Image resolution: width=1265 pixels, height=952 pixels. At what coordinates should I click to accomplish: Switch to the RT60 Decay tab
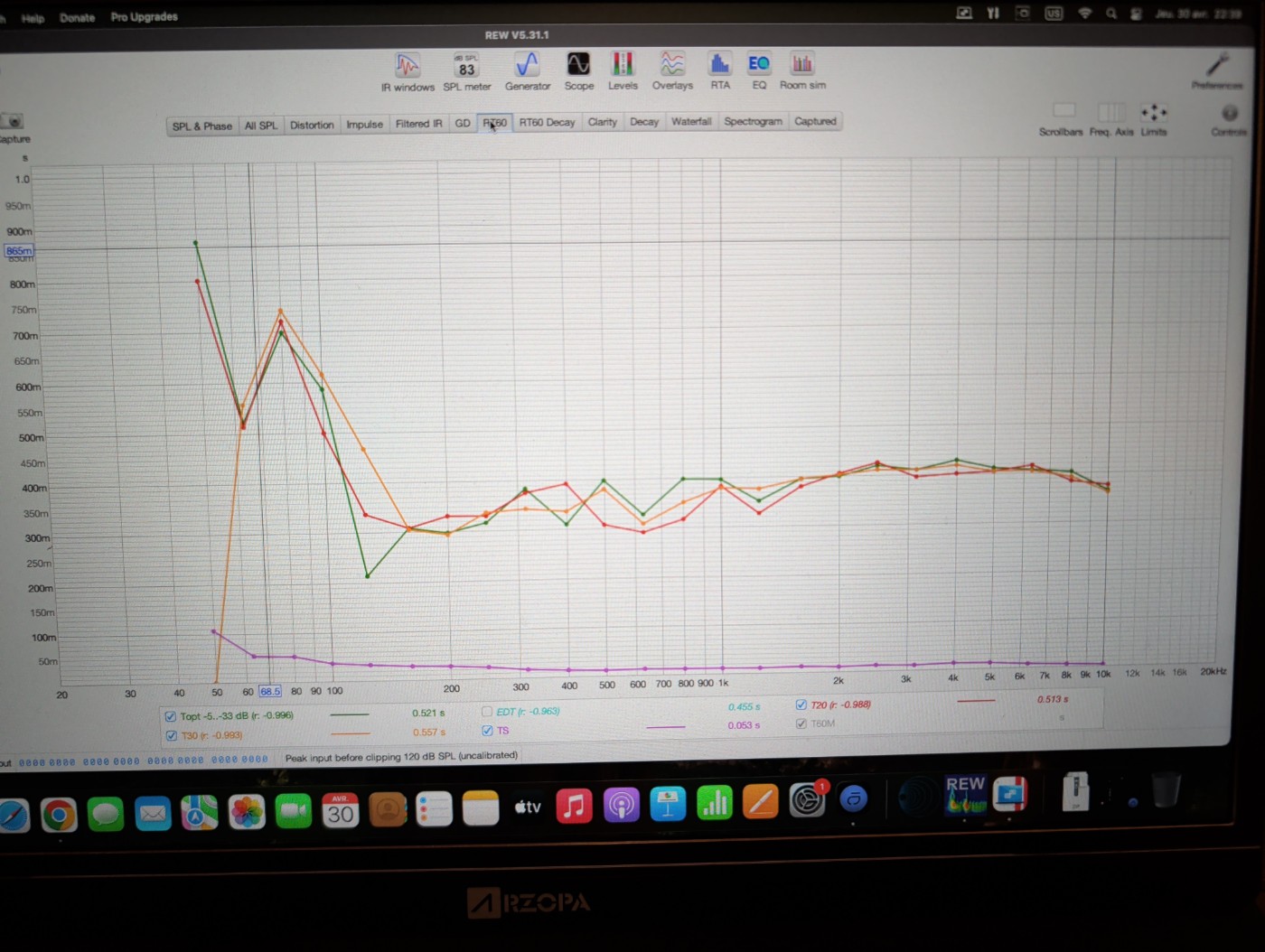[547, 123]
